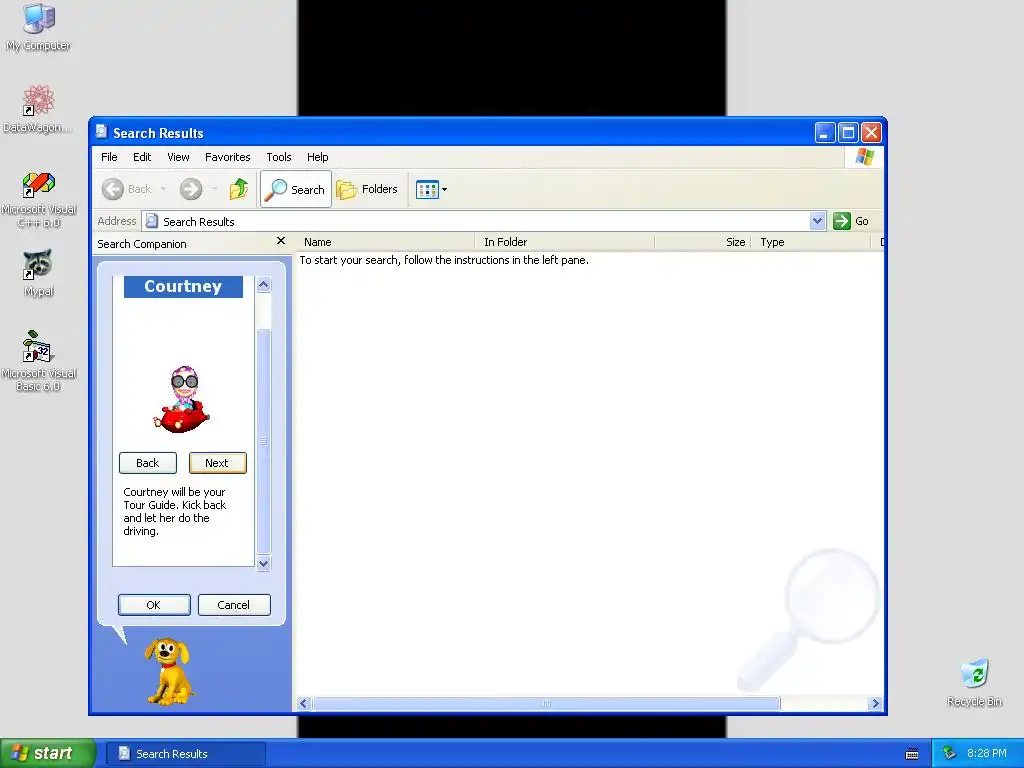The image size is (1024, 768).
Task: Show the Folders pane
Action: tap(367, 189)
